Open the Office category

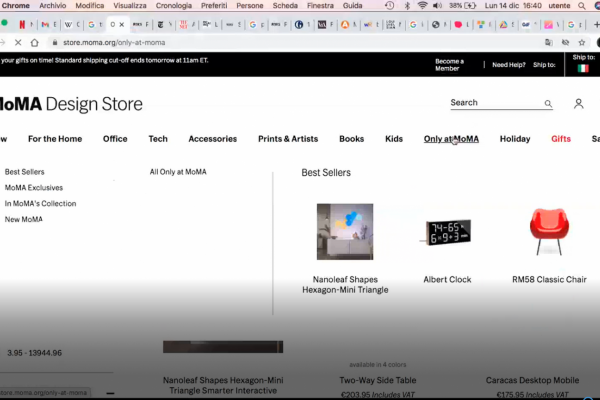(115, 139)
